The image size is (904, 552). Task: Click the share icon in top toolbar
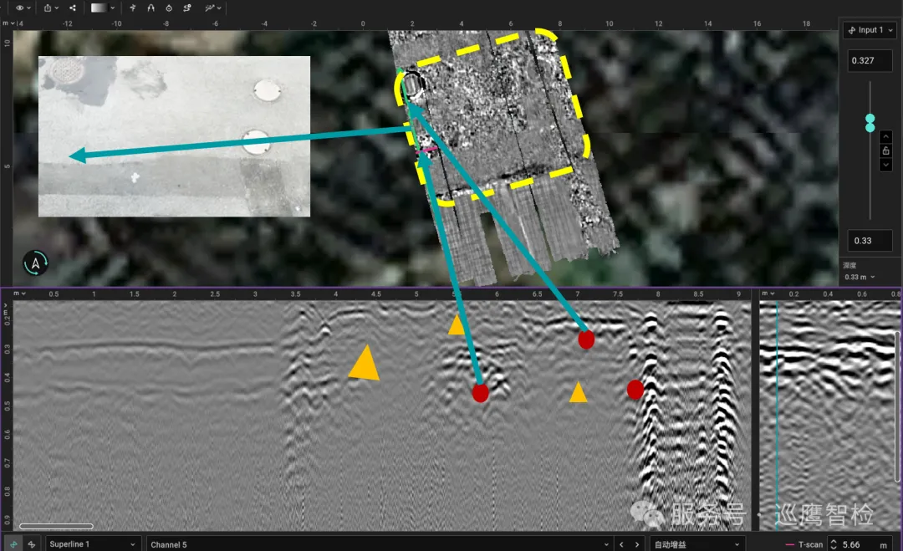click(73, 8)
